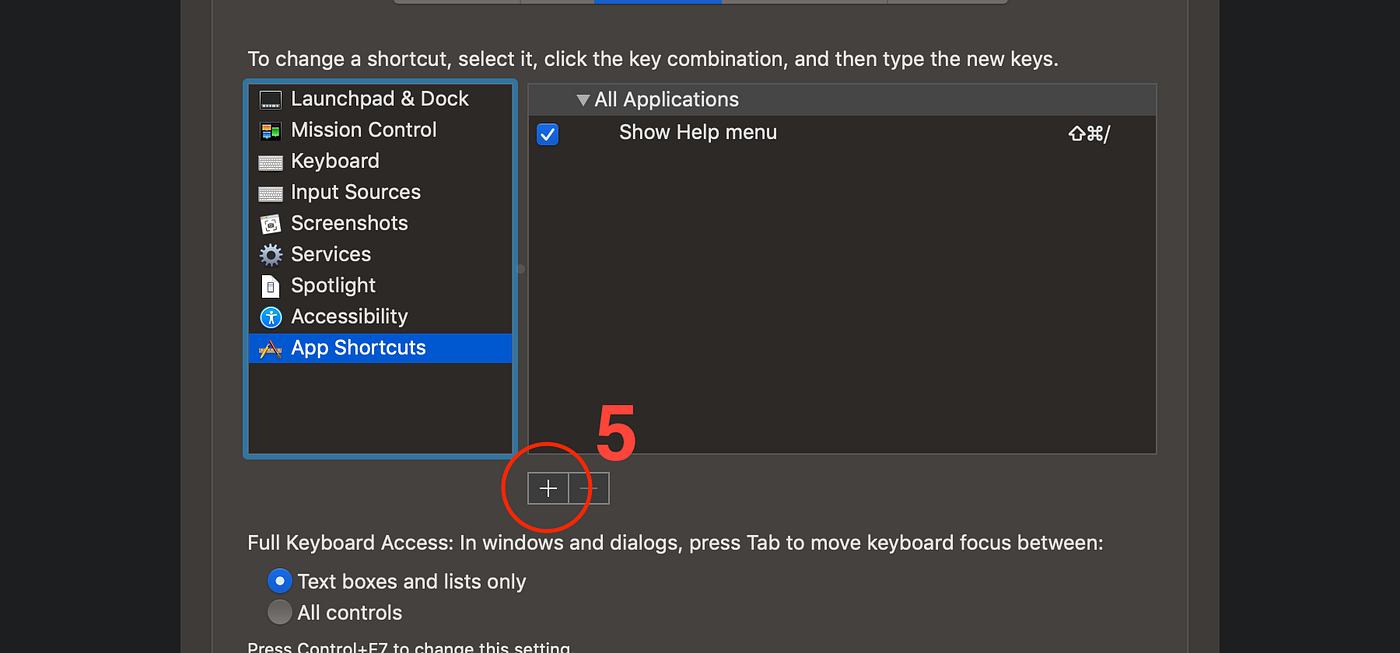This screenshot has height=653, width=1400.
Task: Select the All Applications group header
Action: coord(842,100)
